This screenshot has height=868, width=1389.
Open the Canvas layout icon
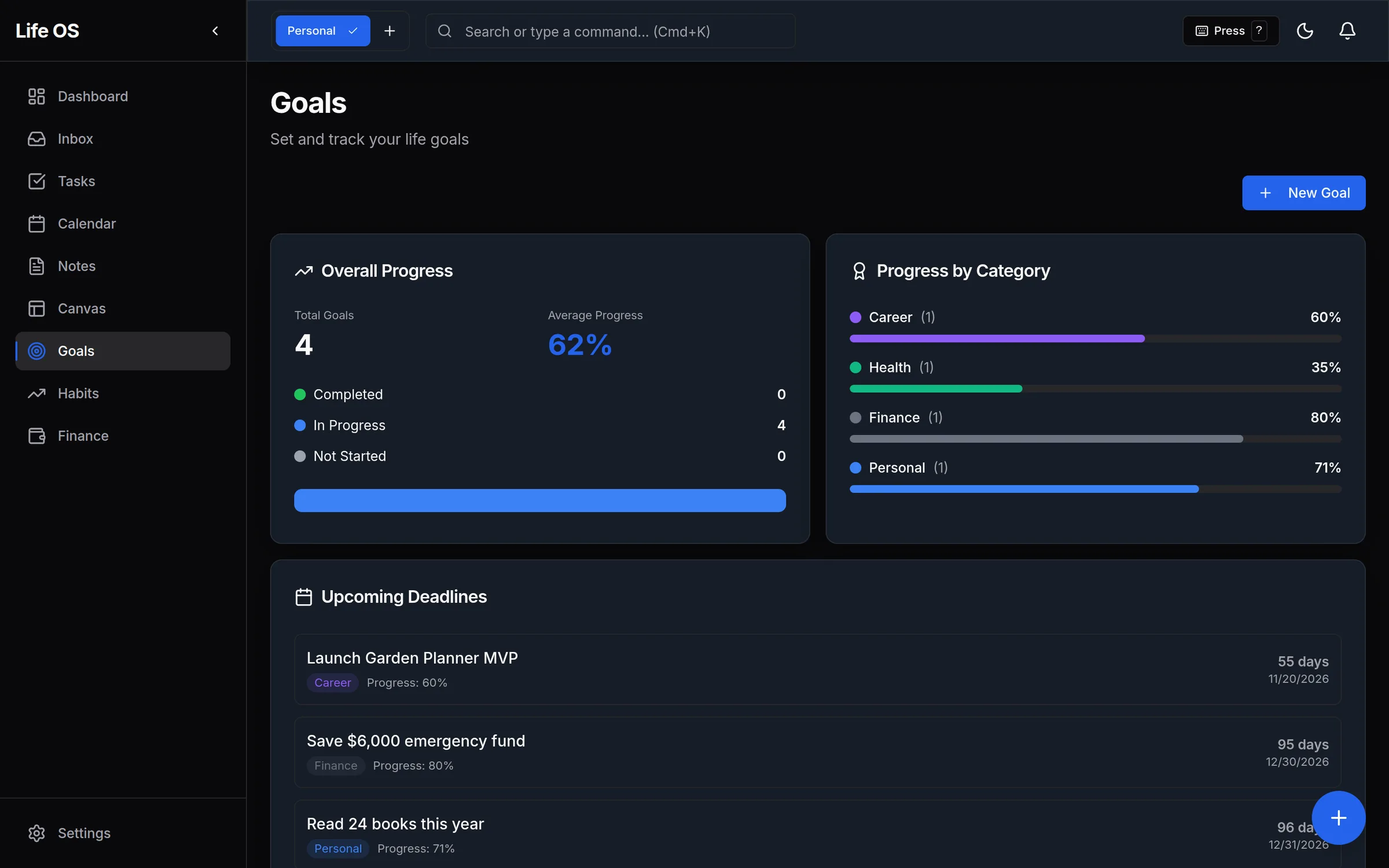tap(36, 308)
